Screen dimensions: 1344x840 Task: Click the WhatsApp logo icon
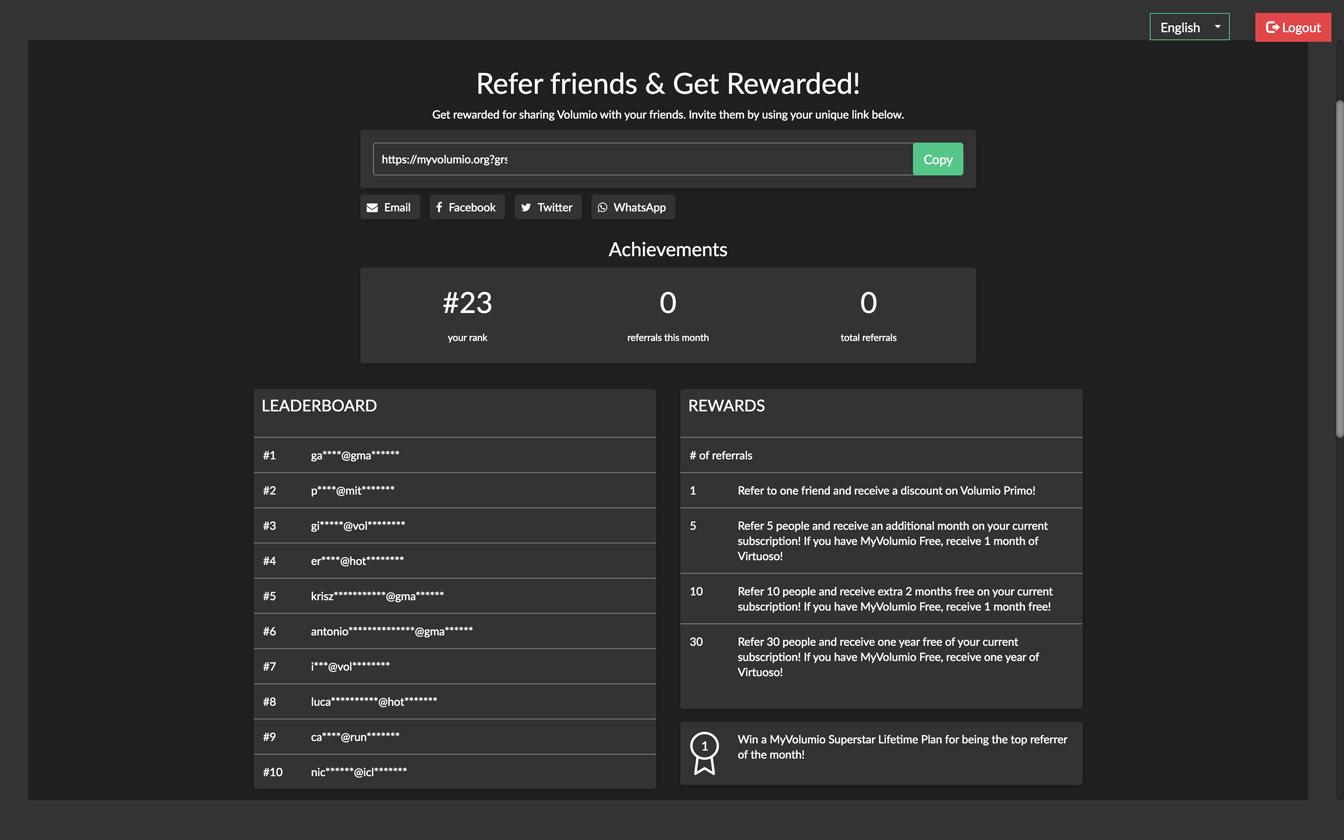coord(602,208)
